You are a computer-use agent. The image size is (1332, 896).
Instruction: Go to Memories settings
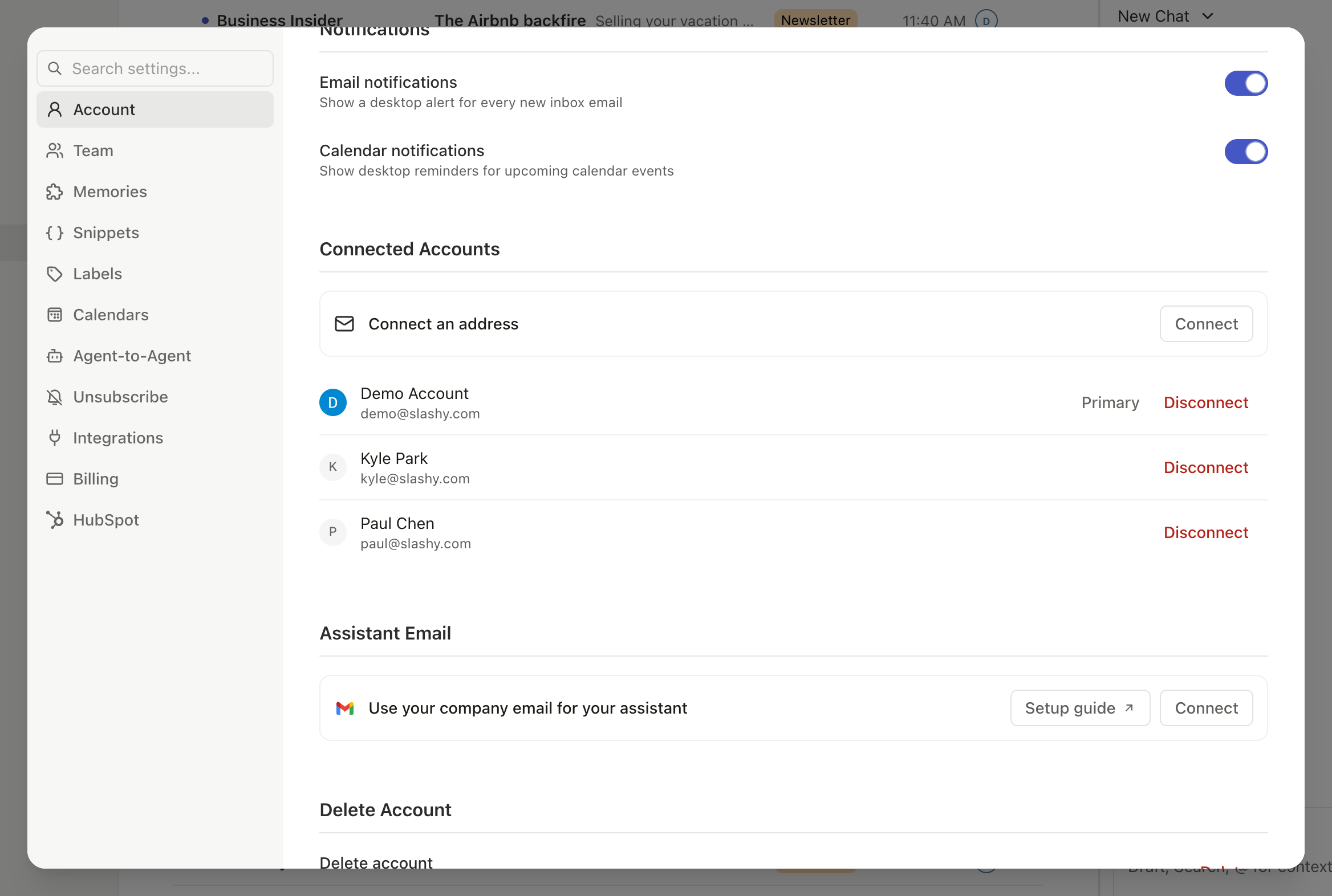pyautogui.click(x=155, y=192)
